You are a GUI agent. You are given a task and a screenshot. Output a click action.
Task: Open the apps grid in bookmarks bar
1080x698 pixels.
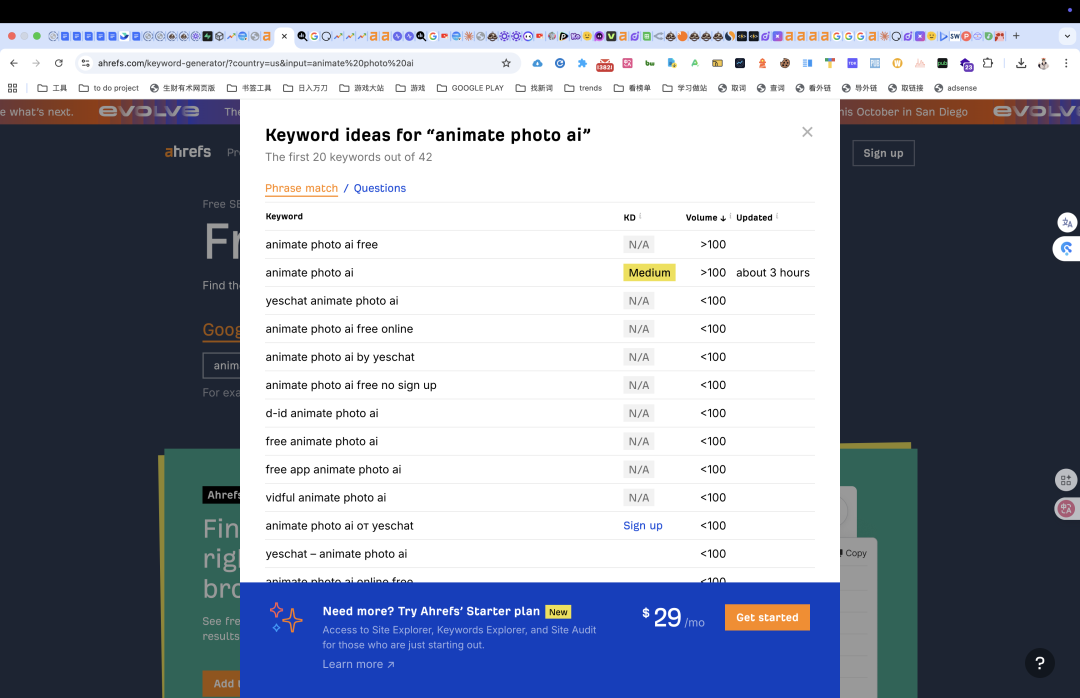point(12,88)
